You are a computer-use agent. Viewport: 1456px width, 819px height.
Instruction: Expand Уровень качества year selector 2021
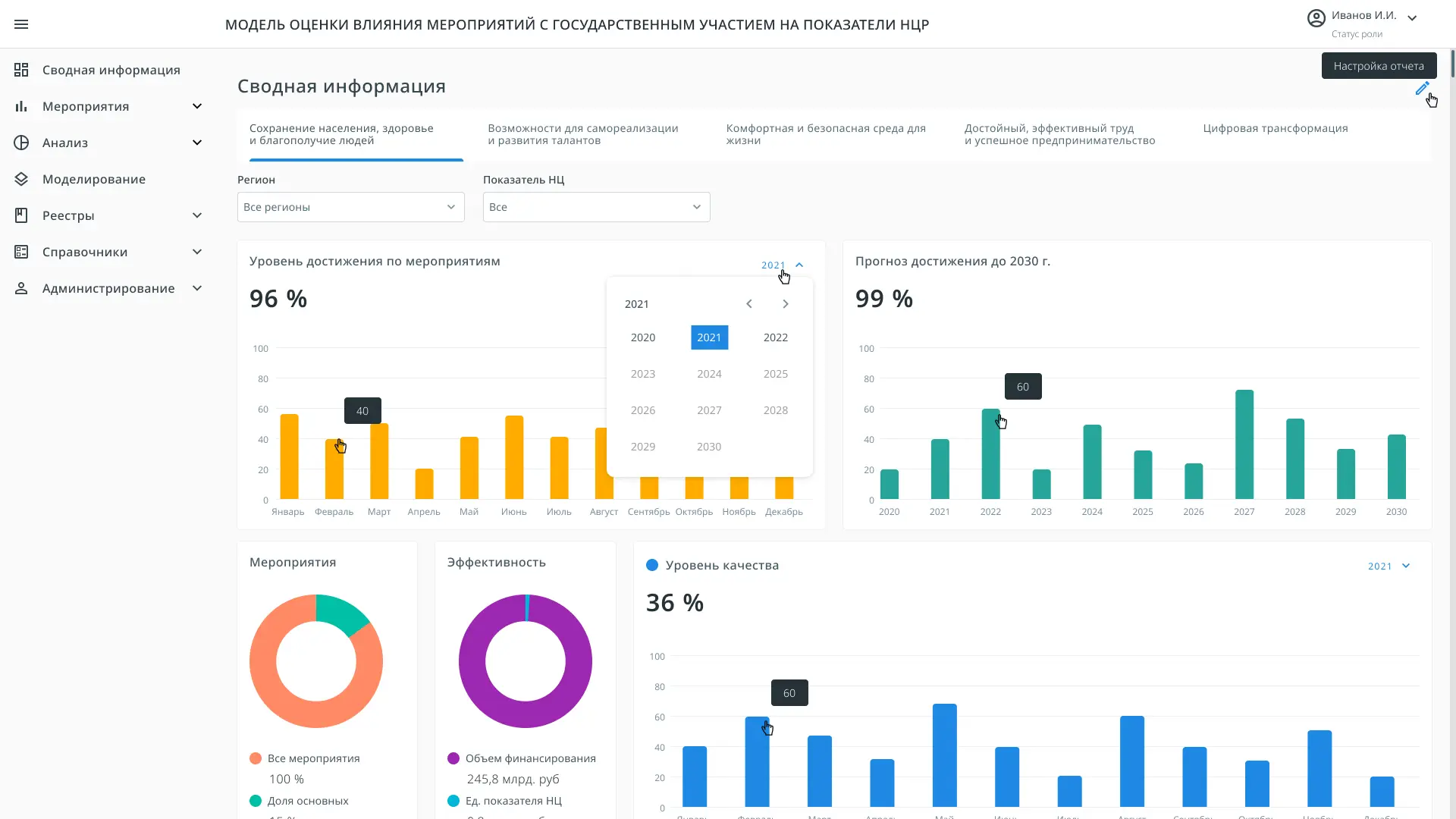[x=1389, y=566]
